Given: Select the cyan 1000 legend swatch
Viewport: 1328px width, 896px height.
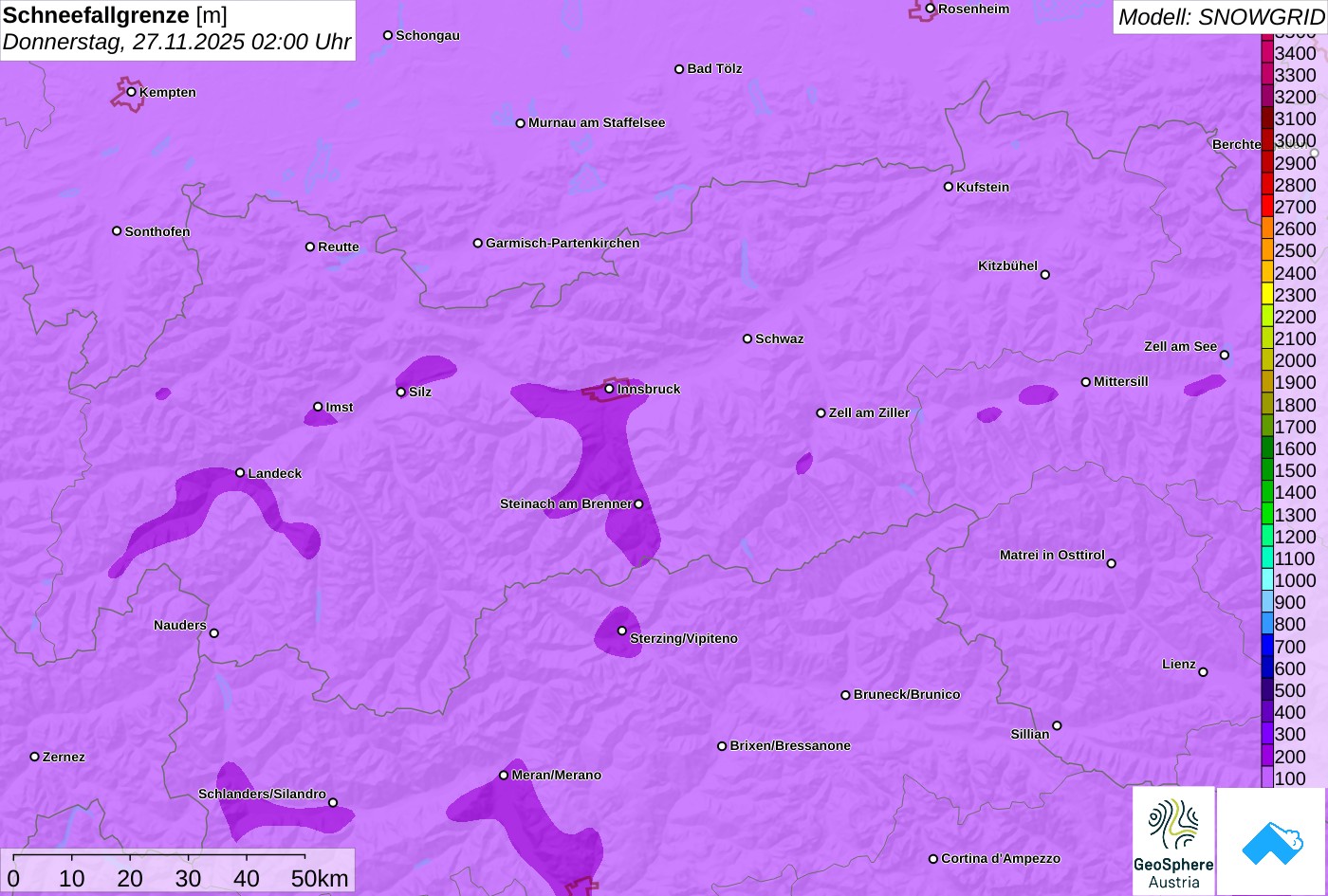Looking at the screenshot, I should pos(1267,580).
